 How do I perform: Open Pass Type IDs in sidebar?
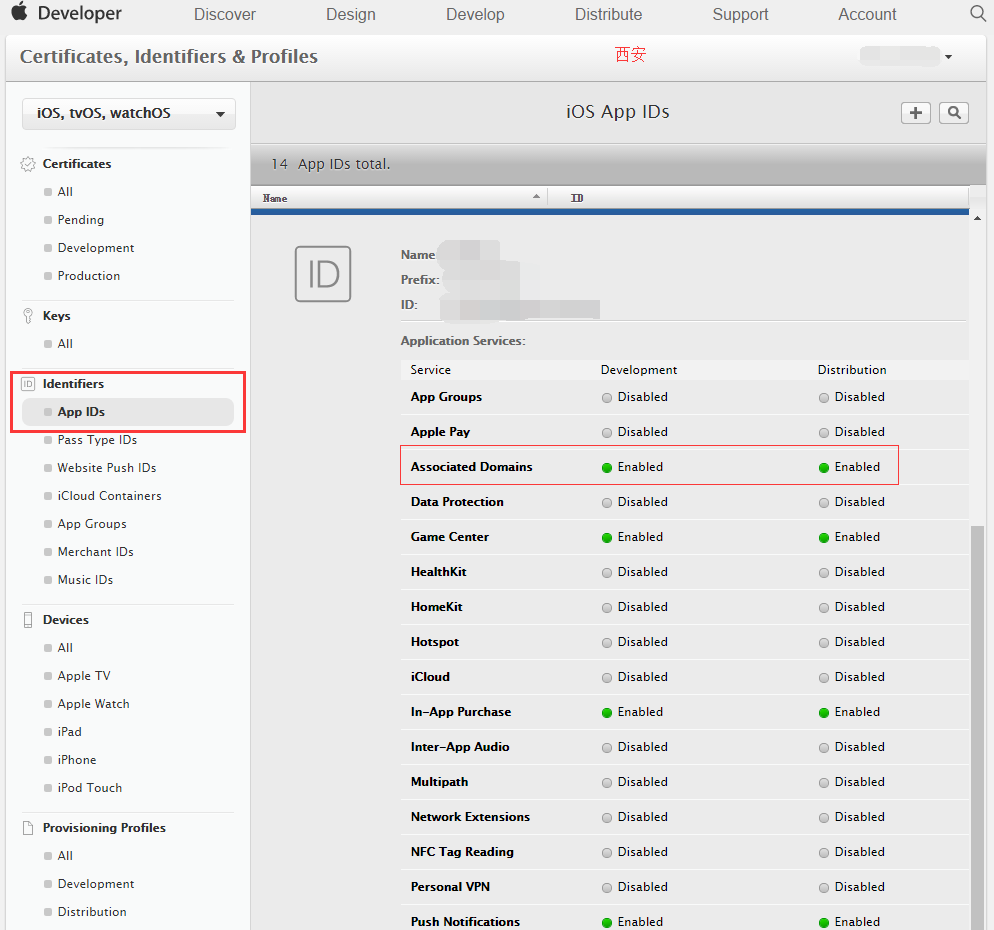(x=97, y=440)
